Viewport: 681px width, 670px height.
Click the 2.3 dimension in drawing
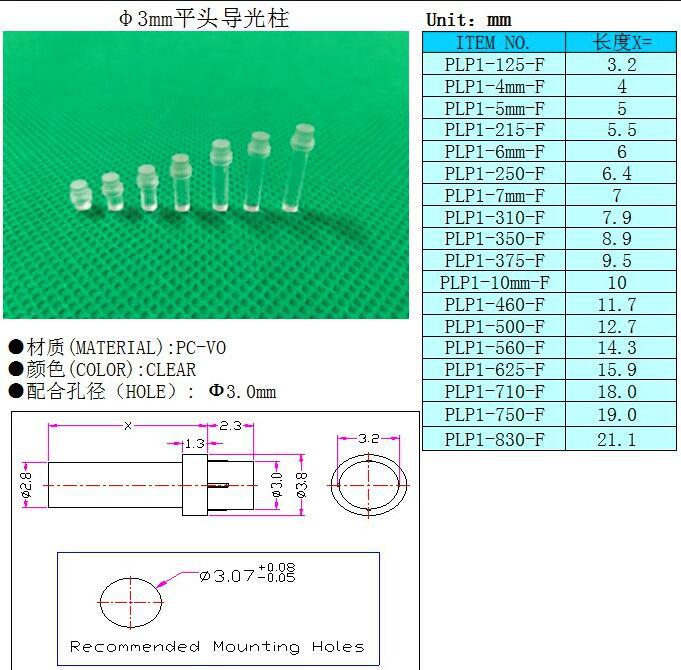click(x=230, y=426)
